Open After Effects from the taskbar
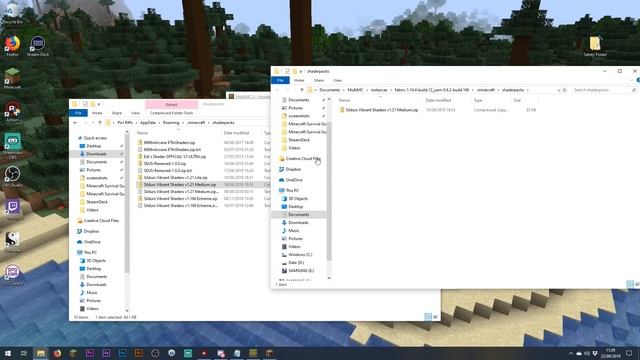Image resolution: width=640 pixels, height=360 pixels. (x=106, y=353)
